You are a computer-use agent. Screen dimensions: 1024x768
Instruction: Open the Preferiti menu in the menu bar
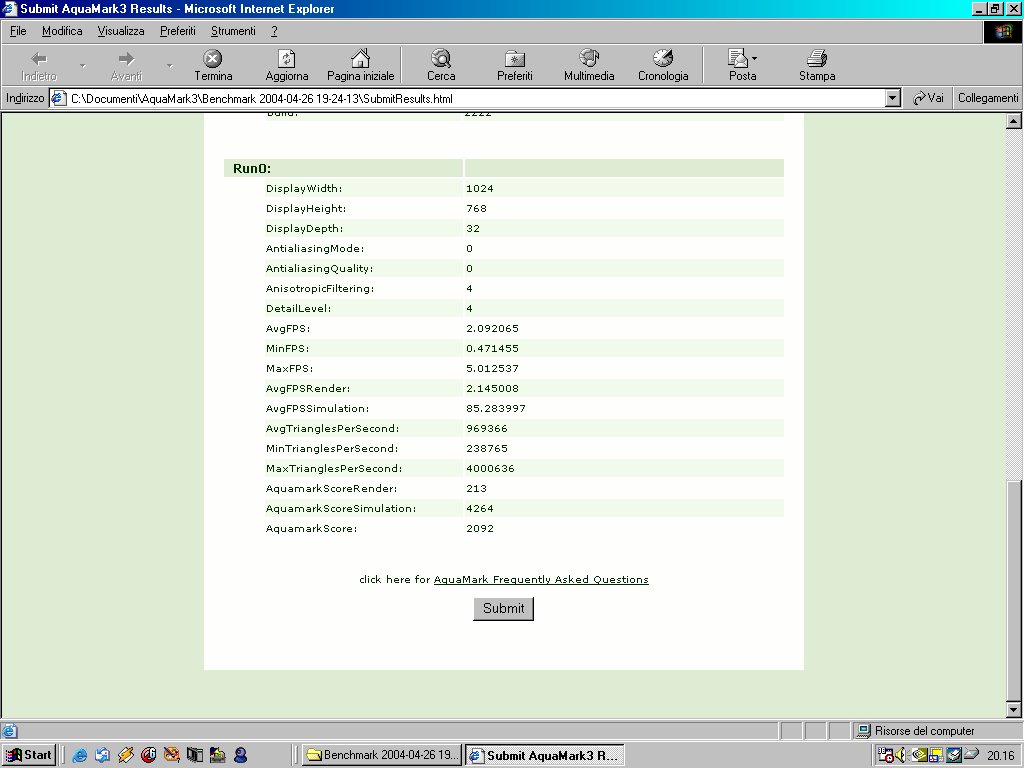pyautogui.click(x=178, y=31)
